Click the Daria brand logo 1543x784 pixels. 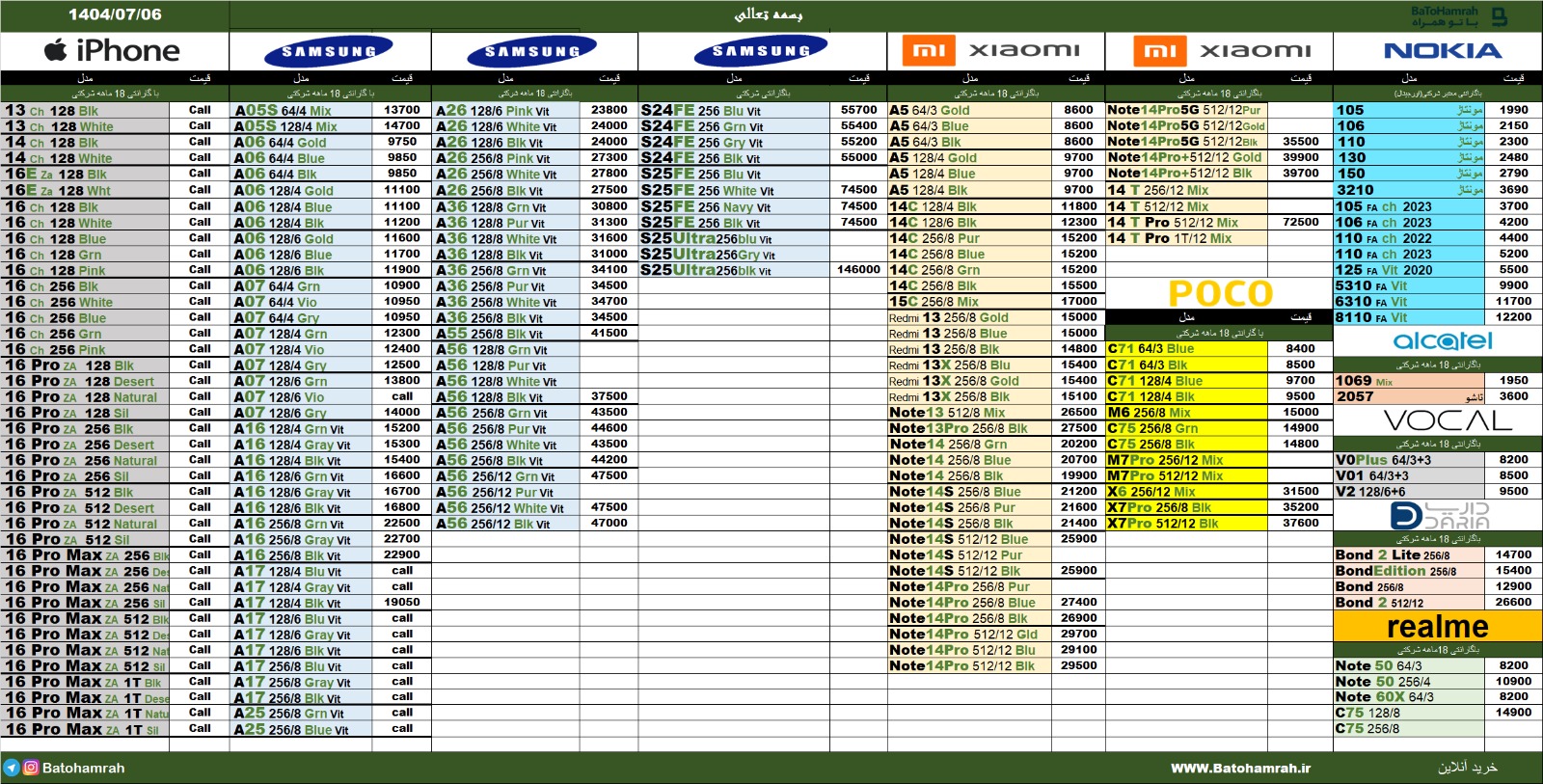pyautogui.click(x=1439, y=516)
